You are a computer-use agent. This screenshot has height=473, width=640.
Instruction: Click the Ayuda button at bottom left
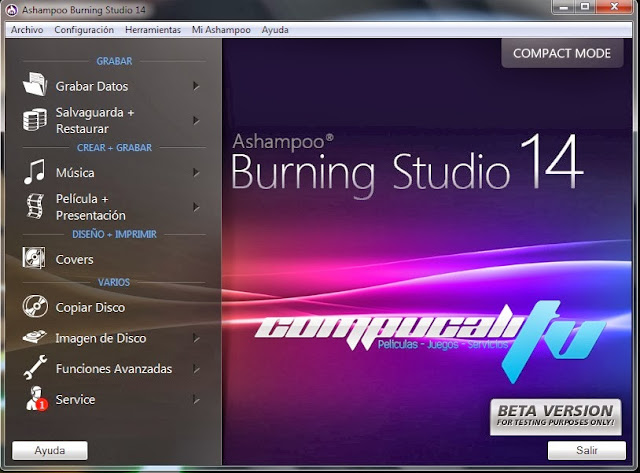click(50, 451)
